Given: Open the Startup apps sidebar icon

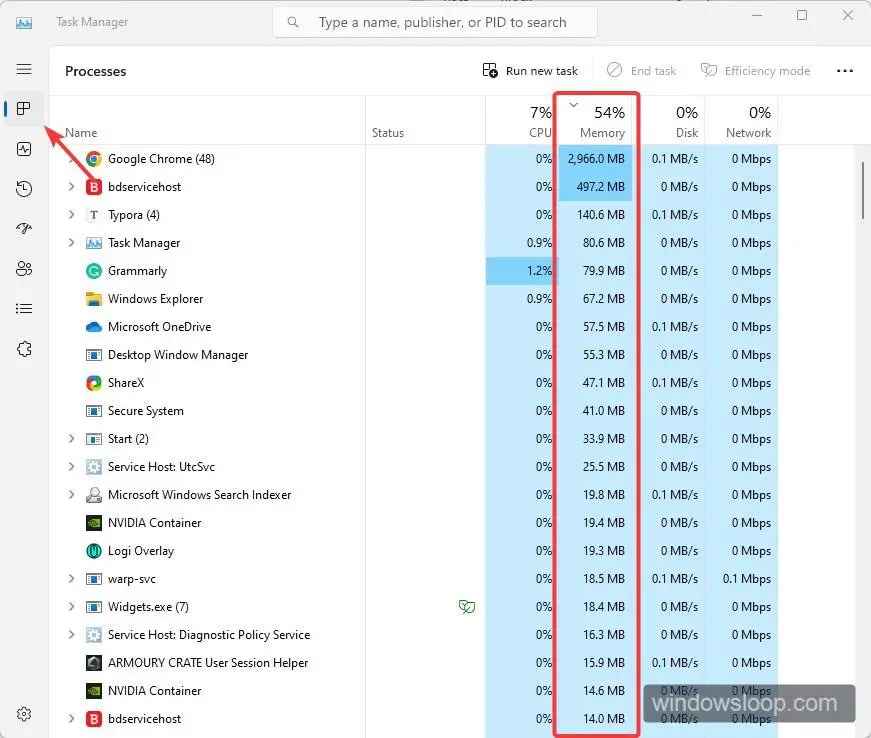Looking at the screenshot, I should coord(24,228).
